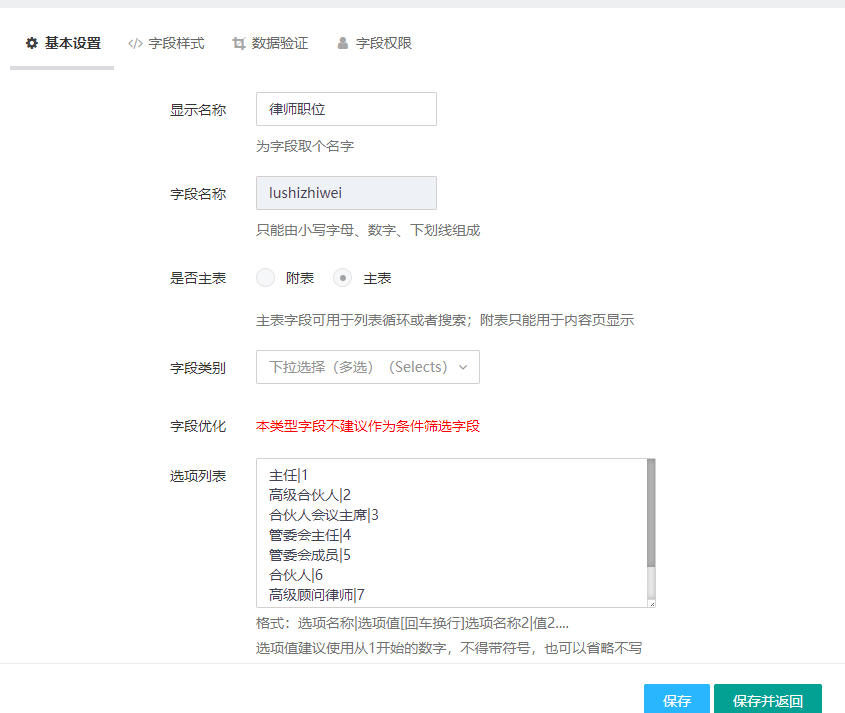Click the 保存 button
This screenshot has width=845, height=713.
coord(676,700)
